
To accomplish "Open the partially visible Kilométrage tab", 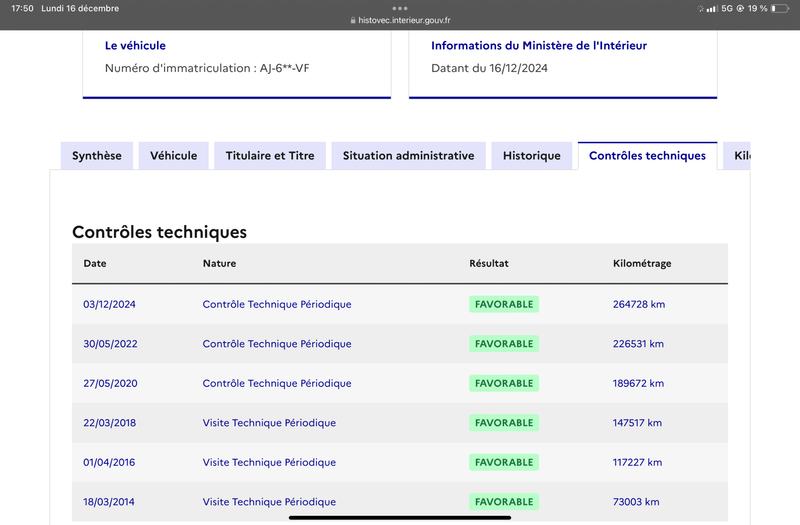I will point(737,156).
